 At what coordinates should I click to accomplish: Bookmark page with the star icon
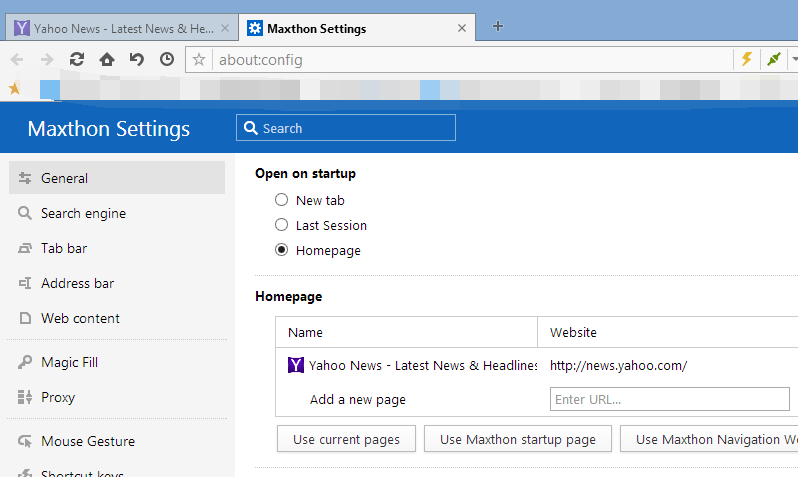point(199,60)
